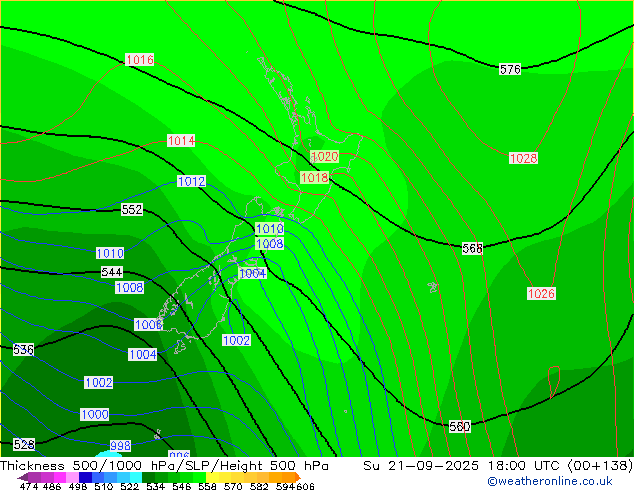Click the 1000 blue isobar label

tap(95, 414)
